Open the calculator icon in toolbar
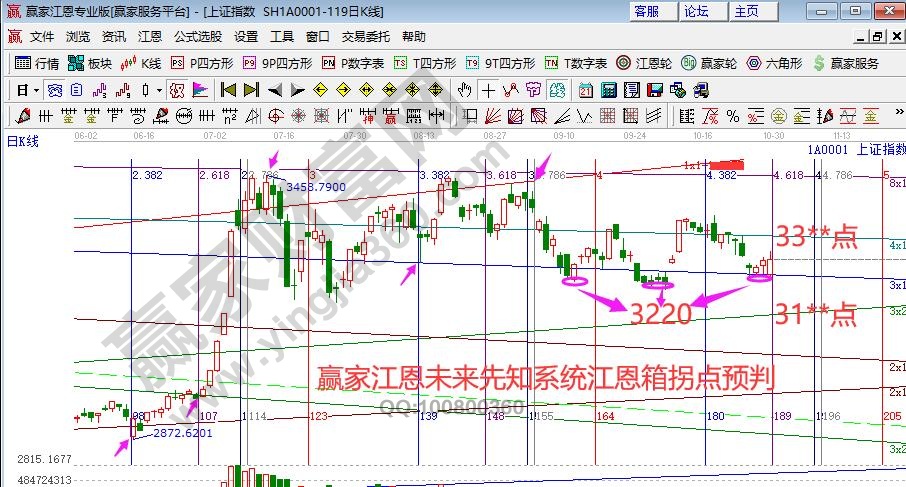 (608, 89)
